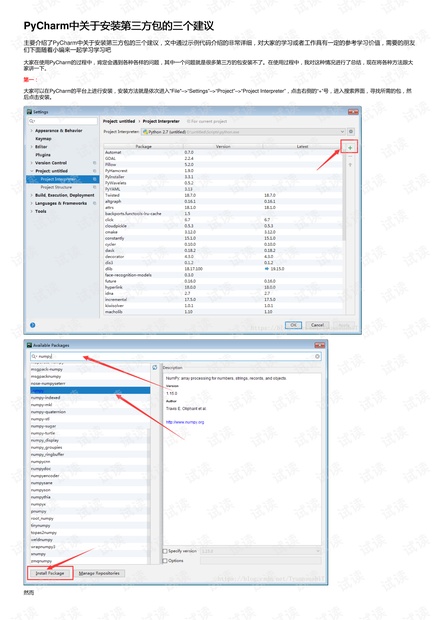
Task: Expand the Version Control node
Action: pyautogui.click(x=32, y=163)
